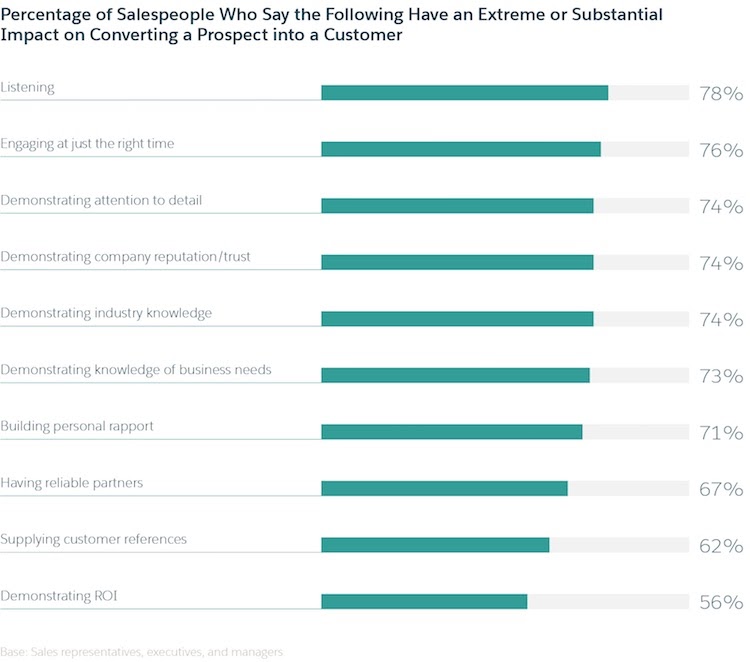Click the 73% value label
The width and height of the screenshot is (750, 662).
pos(721,376)
